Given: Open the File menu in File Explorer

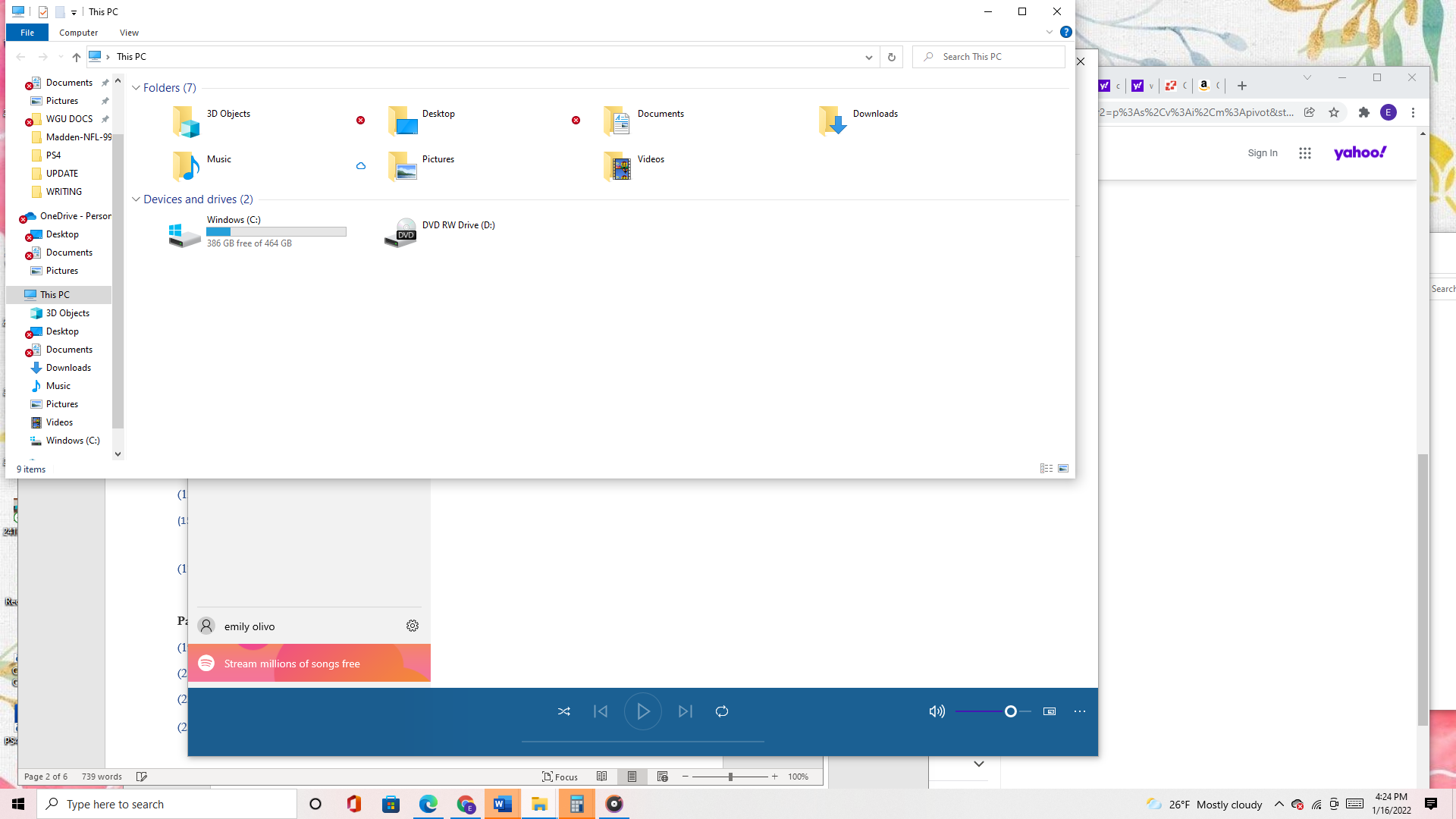Looking at the screenshot, I should (x=27, y=33).
